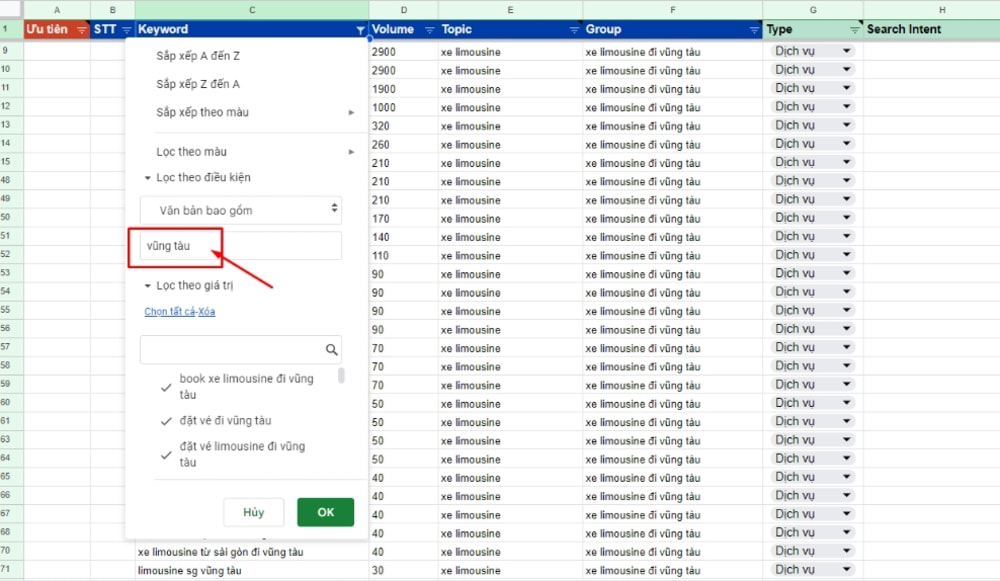Click Volume cell 1900
This screenshot has height=581, width=1000.
[x=403, y=89]
